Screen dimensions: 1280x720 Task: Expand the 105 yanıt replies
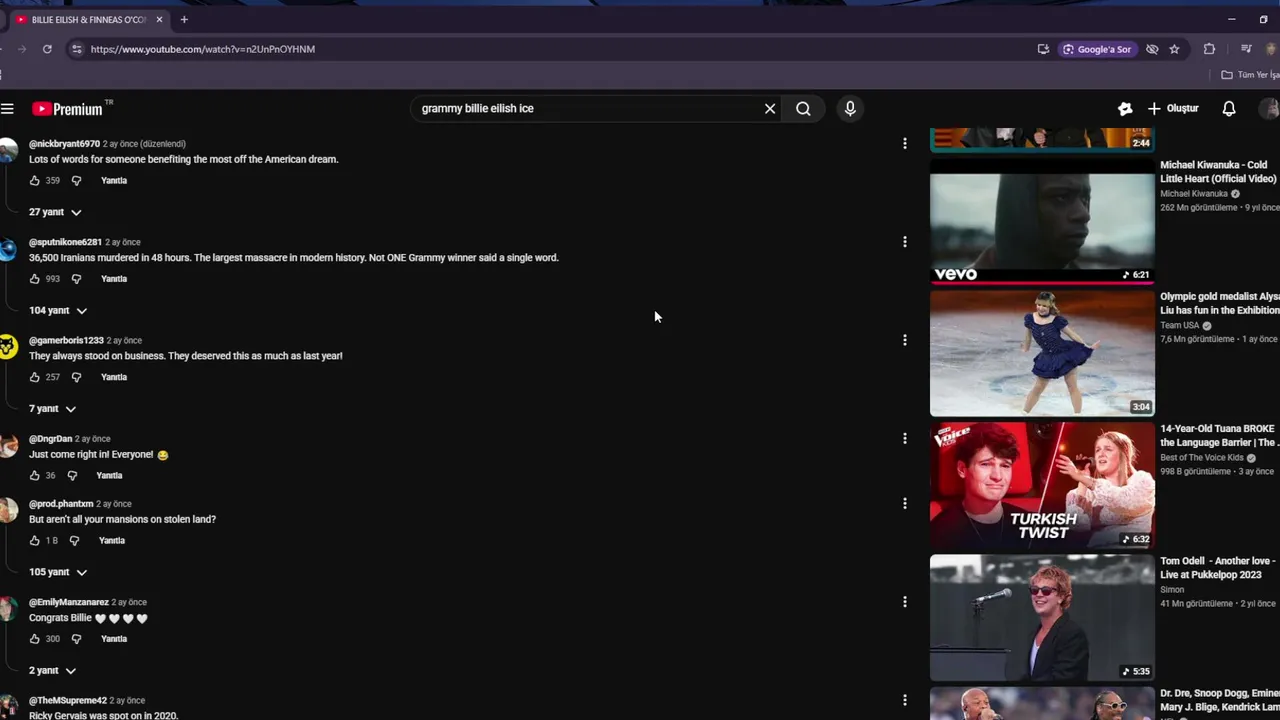pyautogui.click(x=58, y=572)
